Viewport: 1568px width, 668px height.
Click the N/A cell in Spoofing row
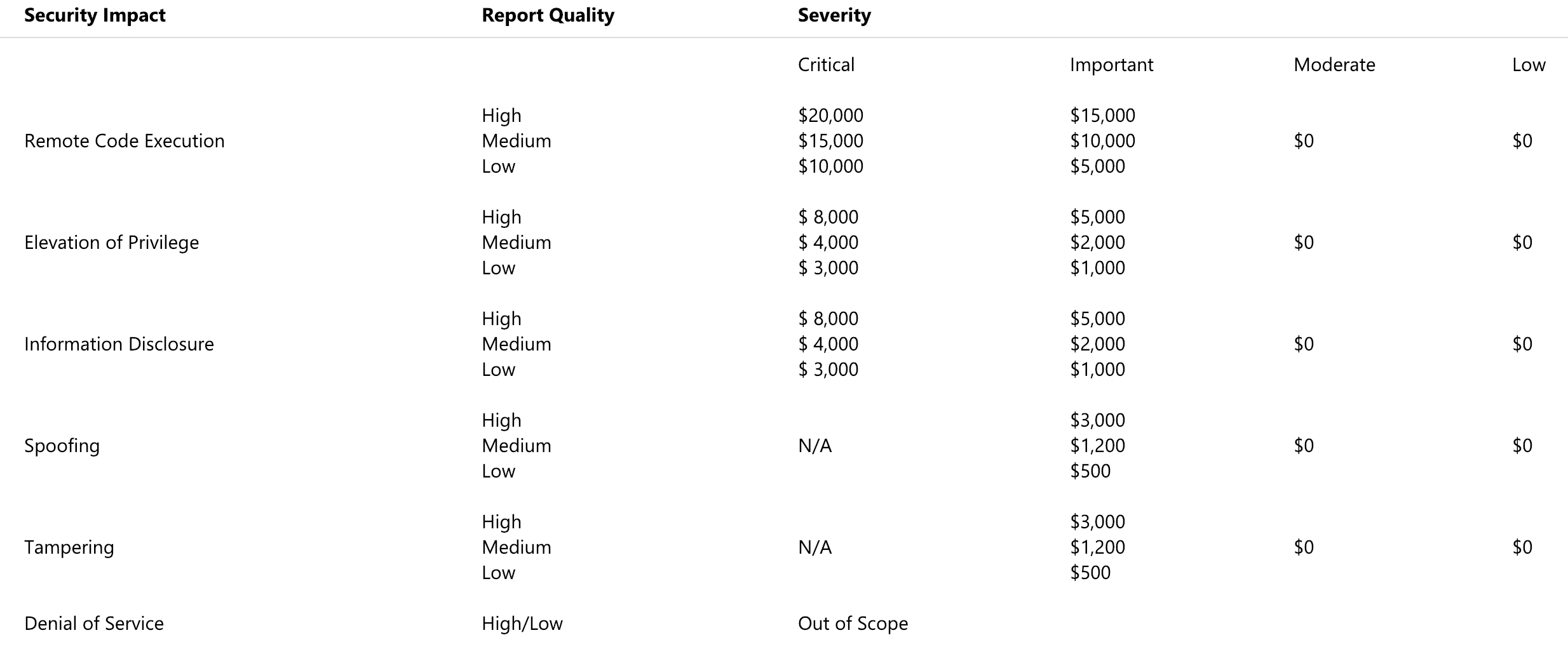click(x=814, y=446)
